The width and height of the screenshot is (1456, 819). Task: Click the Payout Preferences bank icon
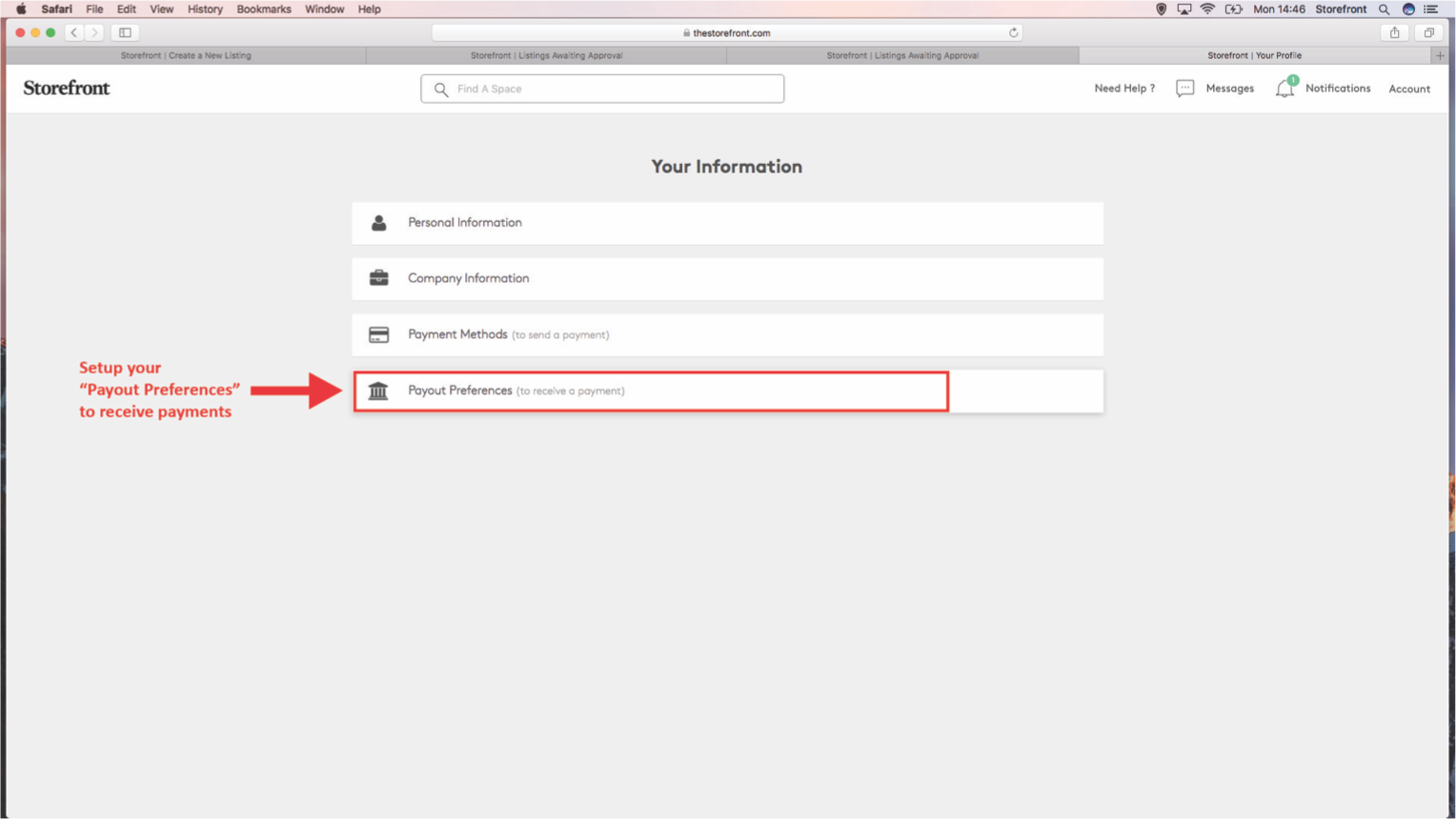click(x=378, y=390)
